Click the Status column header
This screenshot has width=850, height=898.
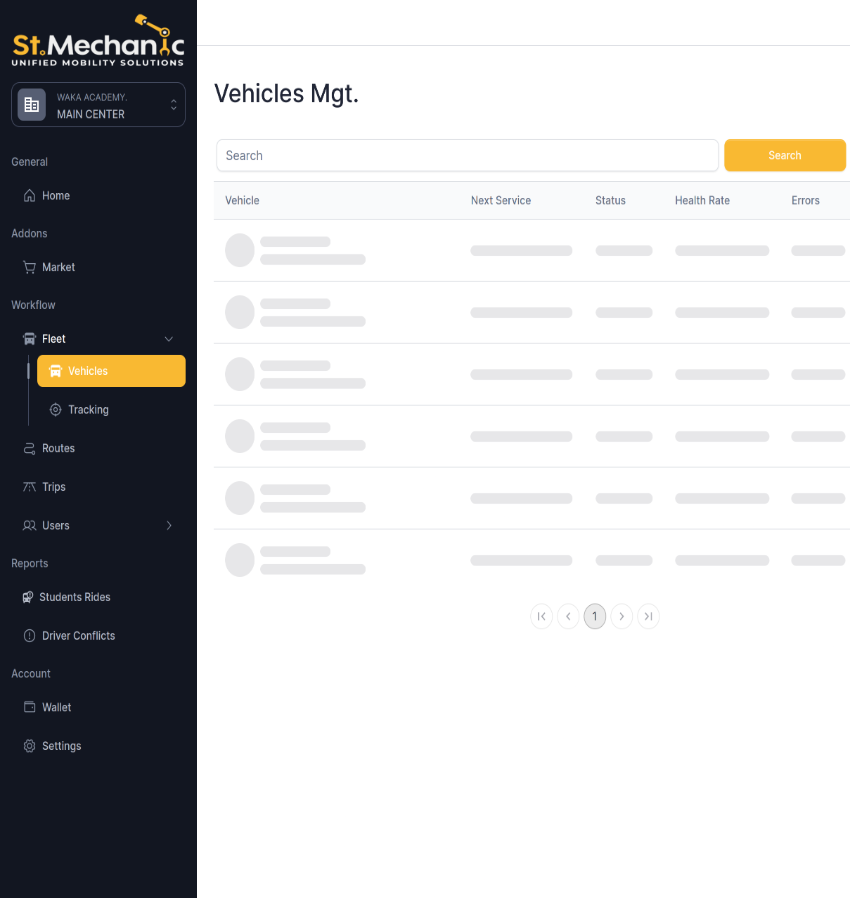(x=610, y=200)
